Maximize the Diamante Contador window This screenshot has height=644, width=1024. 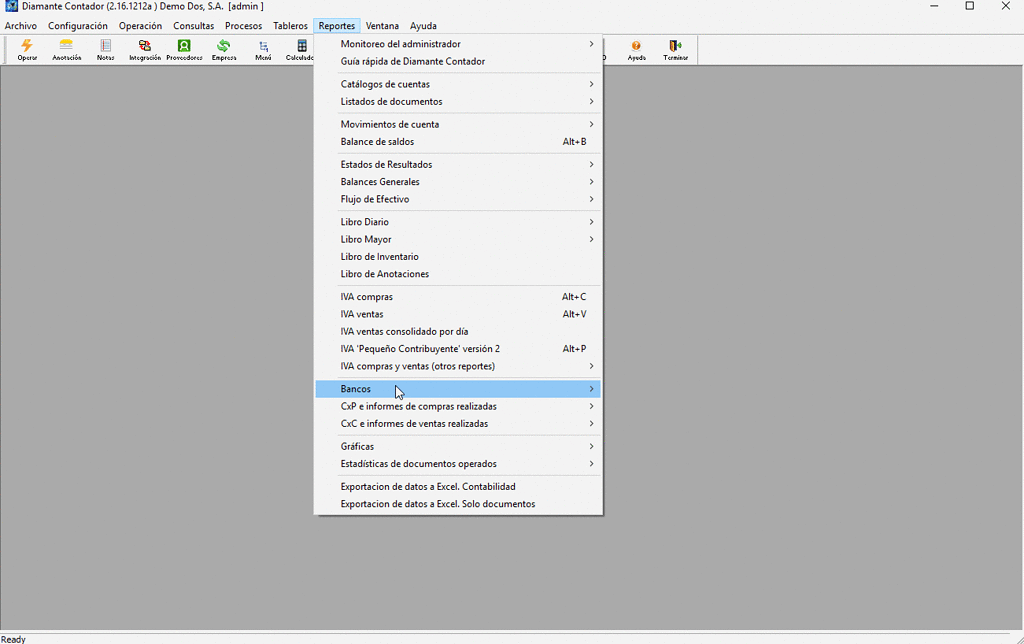click(x=970, y=7)
